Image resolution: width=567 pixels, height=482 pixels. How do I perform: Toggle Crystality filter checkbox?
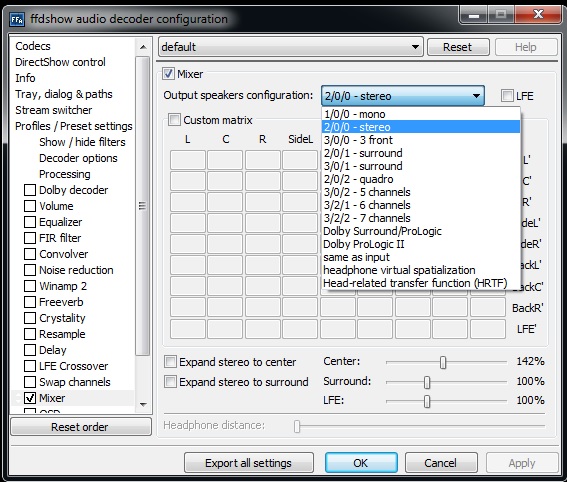30,318
